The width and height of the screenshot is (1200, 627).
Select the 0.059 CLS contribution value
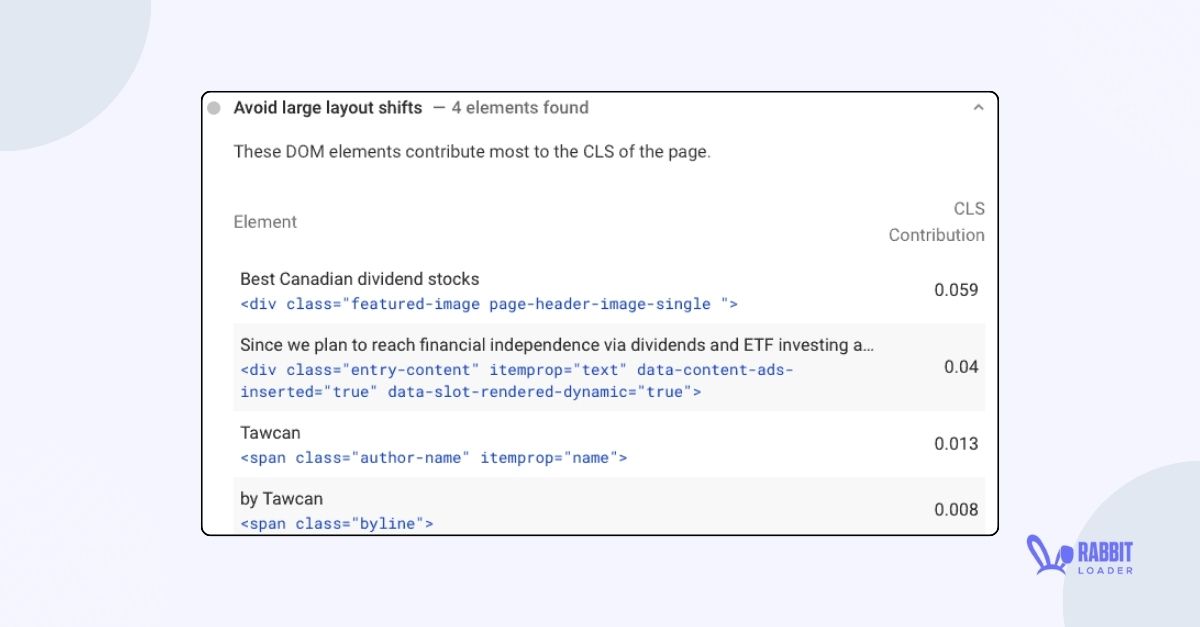[x=957, y=291]
